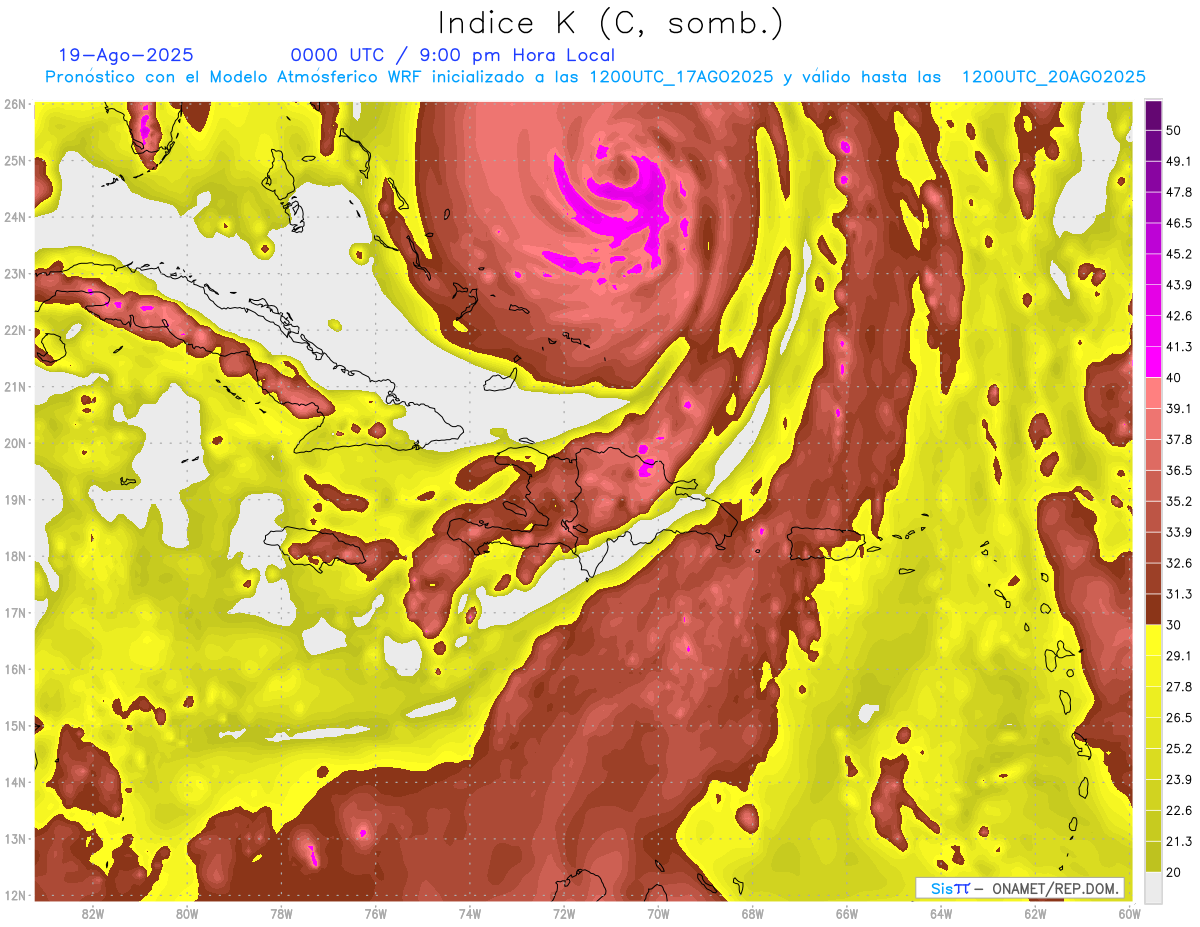
Task: Click the '45.2' color scale value
Action: (1178, 254)
